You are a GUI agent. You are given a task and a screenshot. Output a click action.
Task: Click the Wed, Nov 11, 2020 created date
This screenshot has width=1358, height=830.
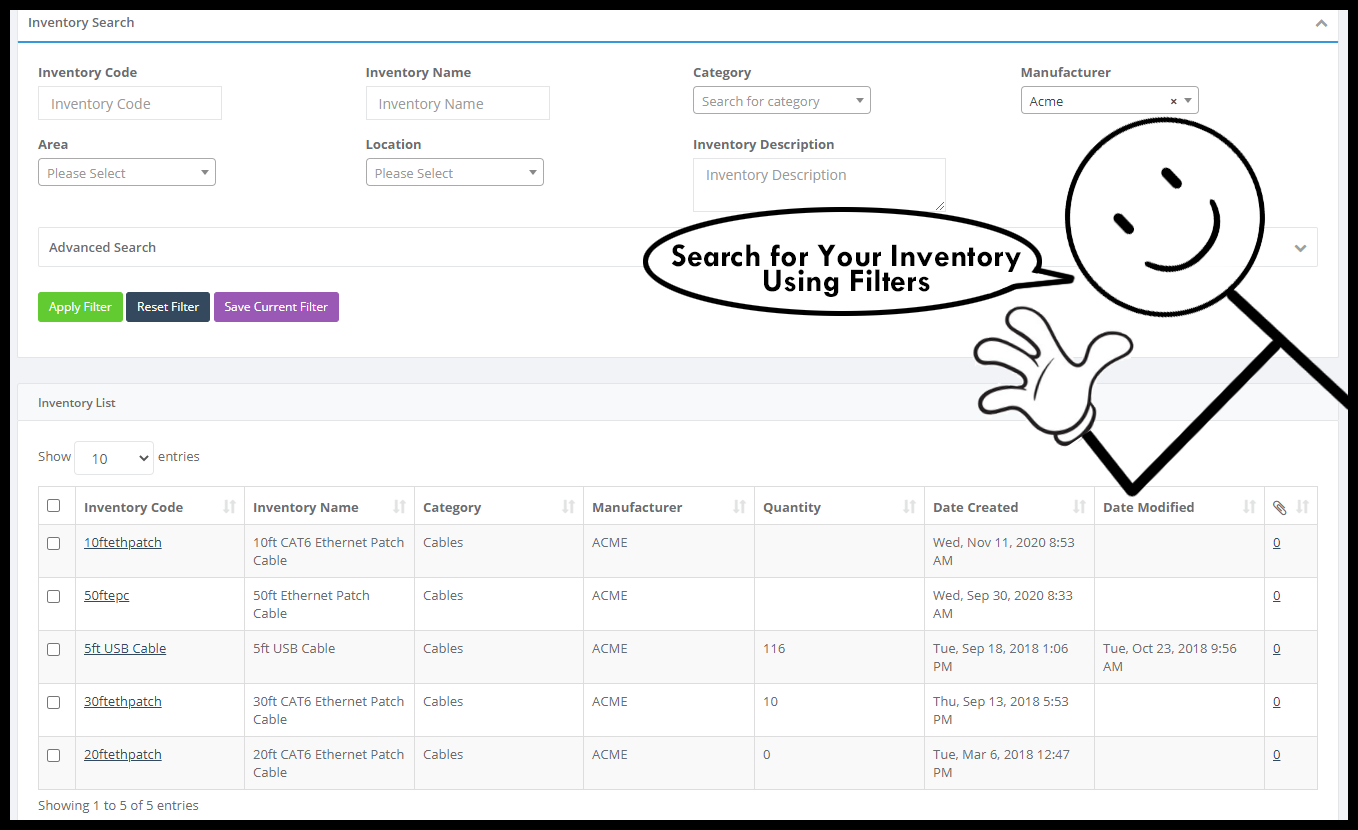pyautogui.click(x=1004, y=552)
